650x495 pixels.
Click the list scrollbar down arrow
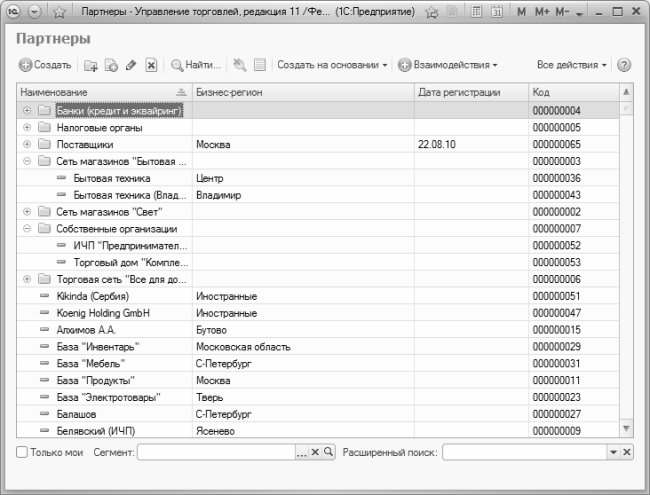[626, 429]
